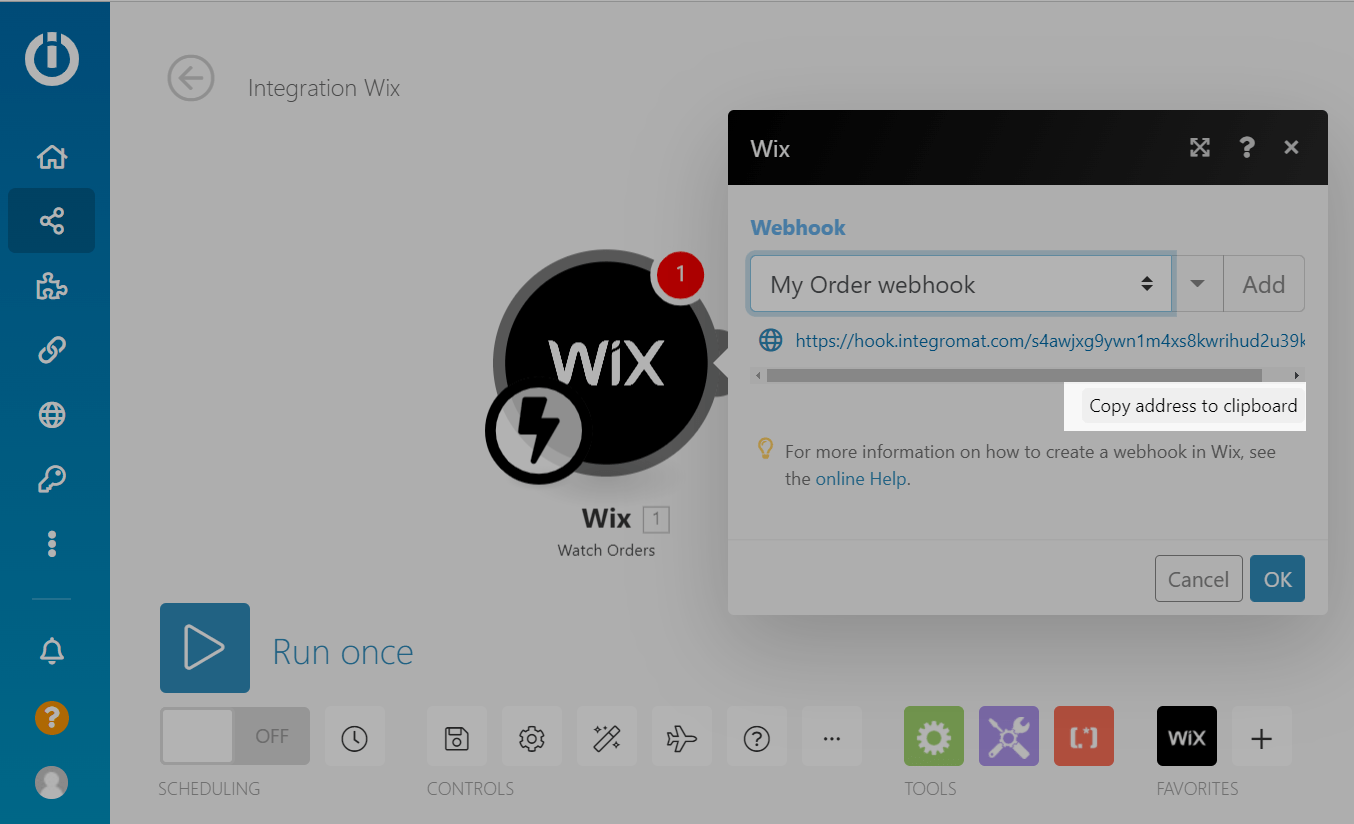Open the online Help link
This screenshot has width=1354, height=824.
tap(860, 479)
